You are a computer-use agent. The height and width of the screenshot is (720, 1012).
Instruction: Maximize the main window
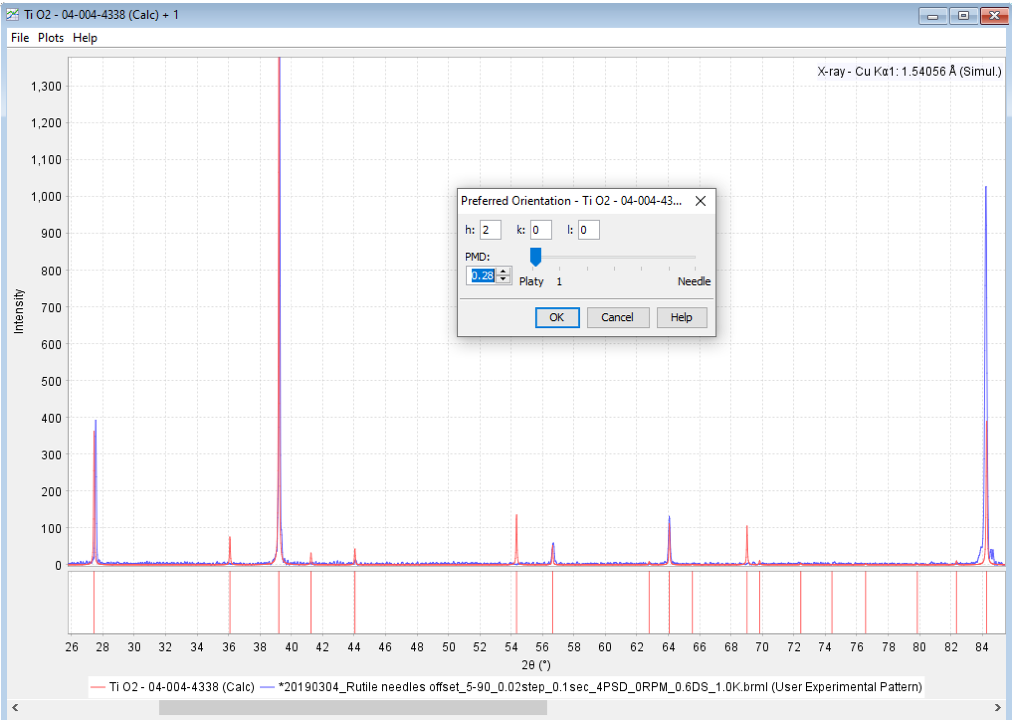pyautogui.click(x=964, y=15)
